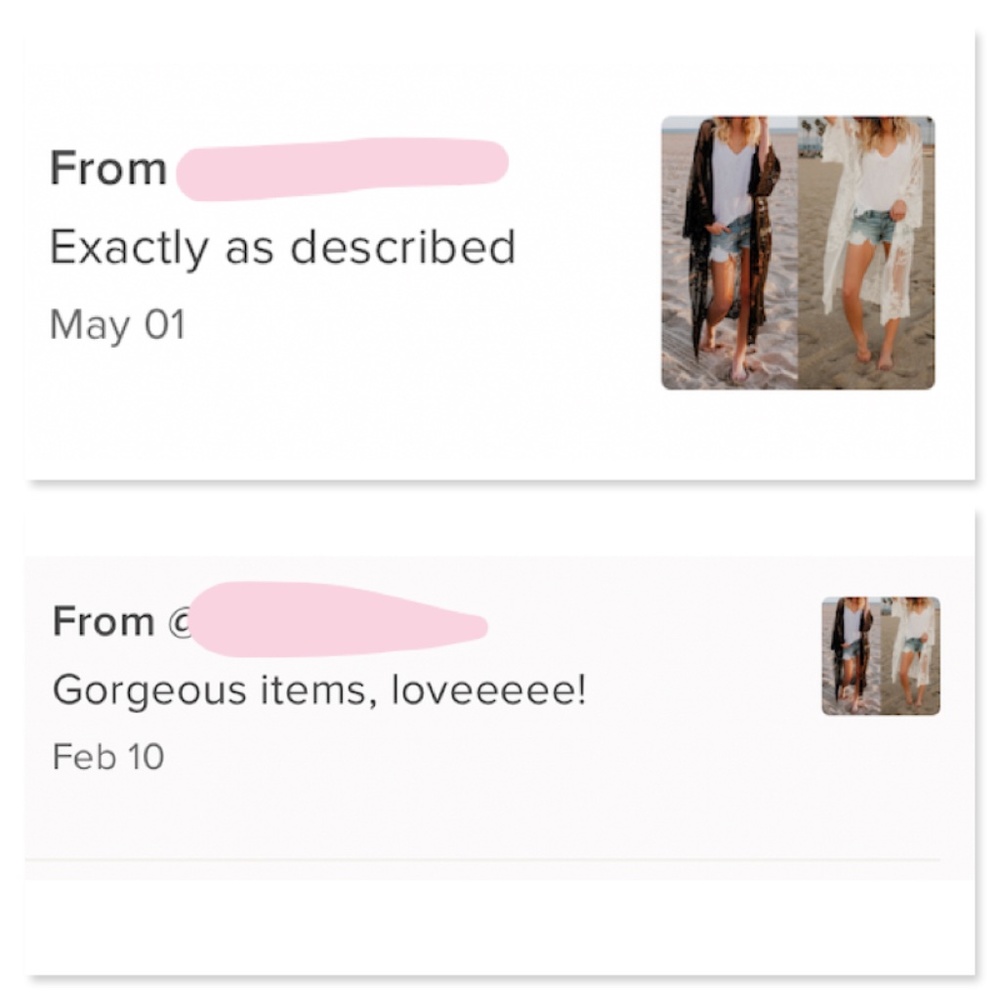Tap the white kimono half of the small thumbnail
Image resolution: width=1000 pixels, height=1000 pixels.
click(x=910, y=656)
